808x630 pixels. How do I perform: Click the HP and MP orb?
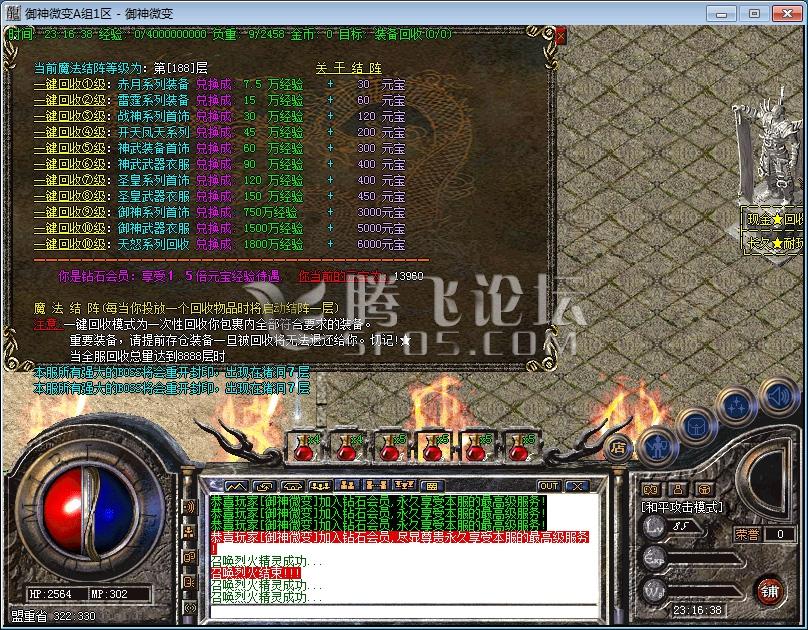(x=89, y=509)
